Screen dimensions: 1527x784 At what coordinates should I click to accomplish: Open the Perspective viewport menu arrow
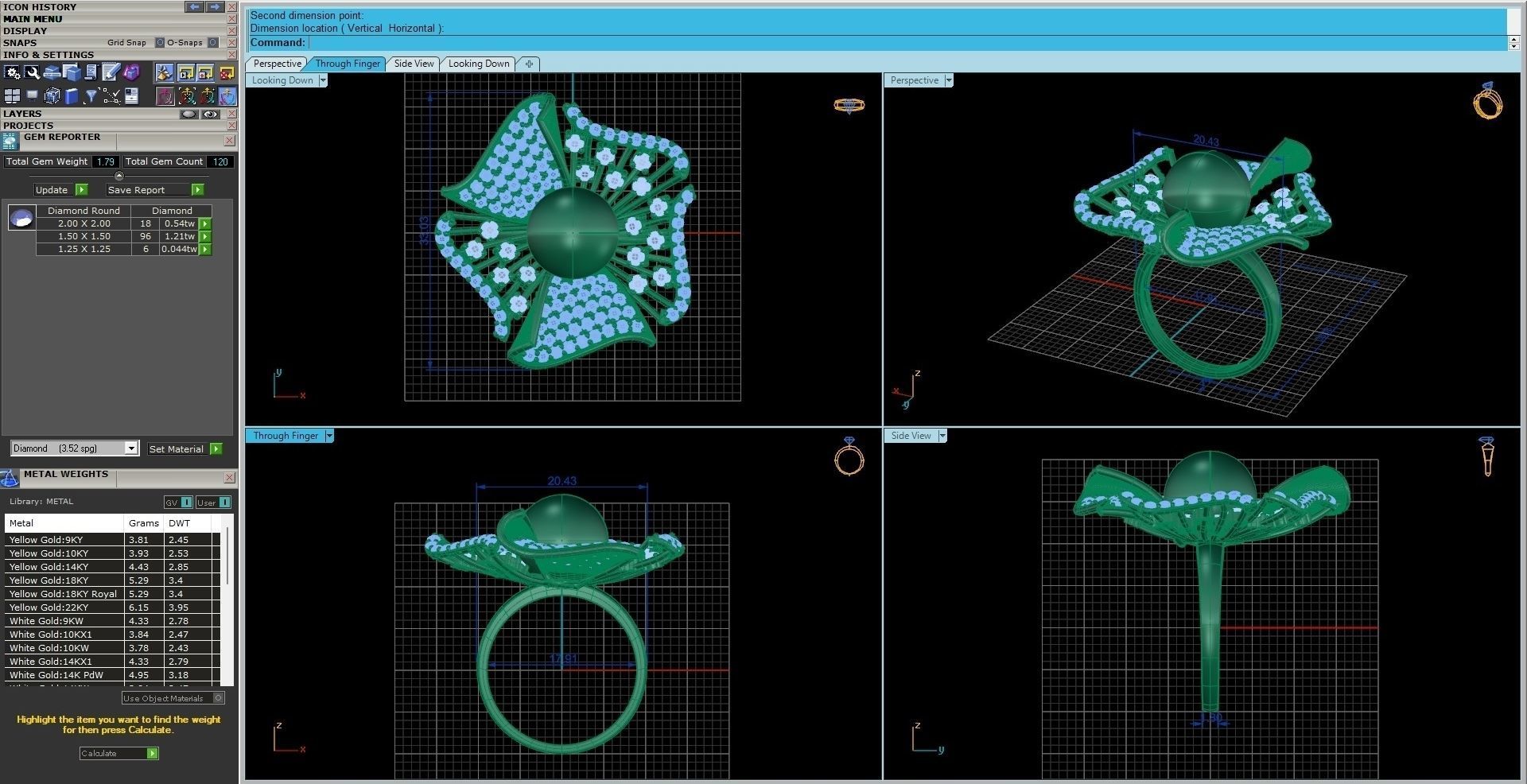click(x=949, y=80)
